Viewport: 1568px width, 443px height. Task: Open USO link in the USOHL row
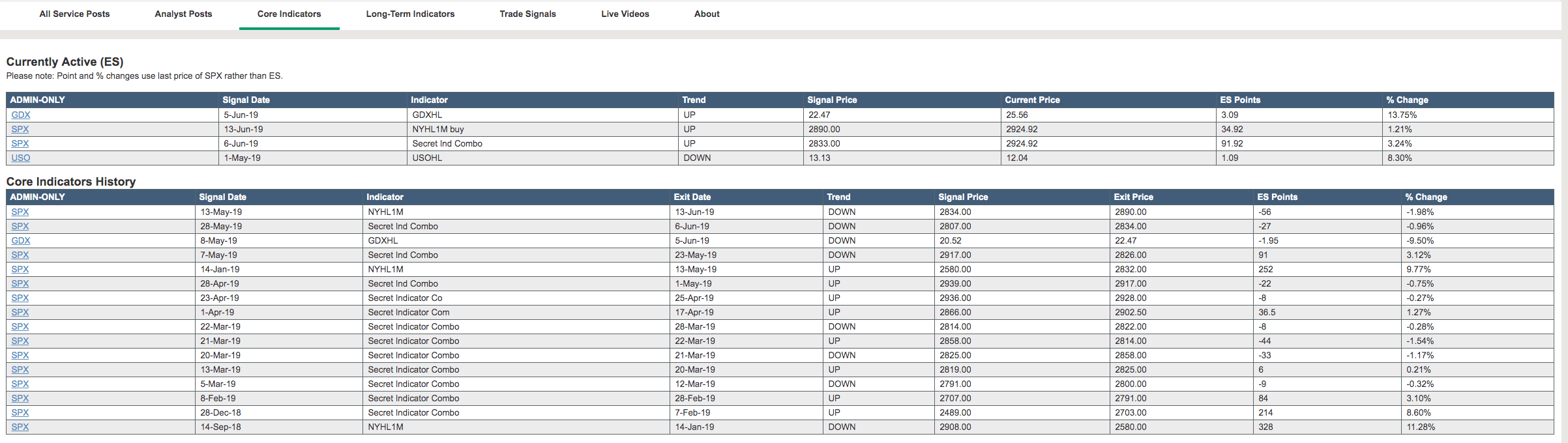pyautogui.click(x=21, y=158)
